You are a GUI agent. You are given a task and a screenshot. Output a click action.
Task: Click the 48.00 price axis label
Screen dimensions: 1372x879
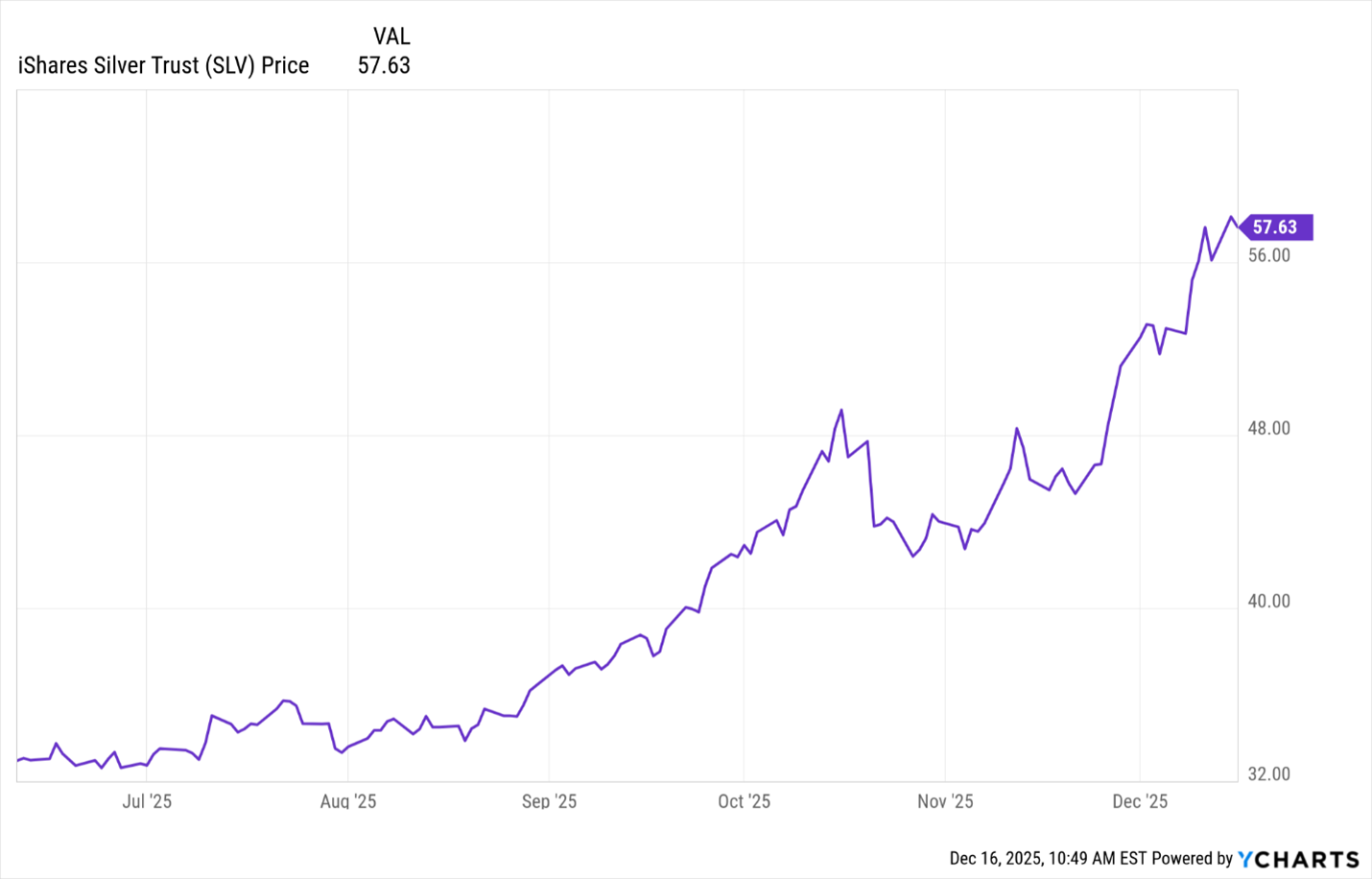coord(1268,428)
